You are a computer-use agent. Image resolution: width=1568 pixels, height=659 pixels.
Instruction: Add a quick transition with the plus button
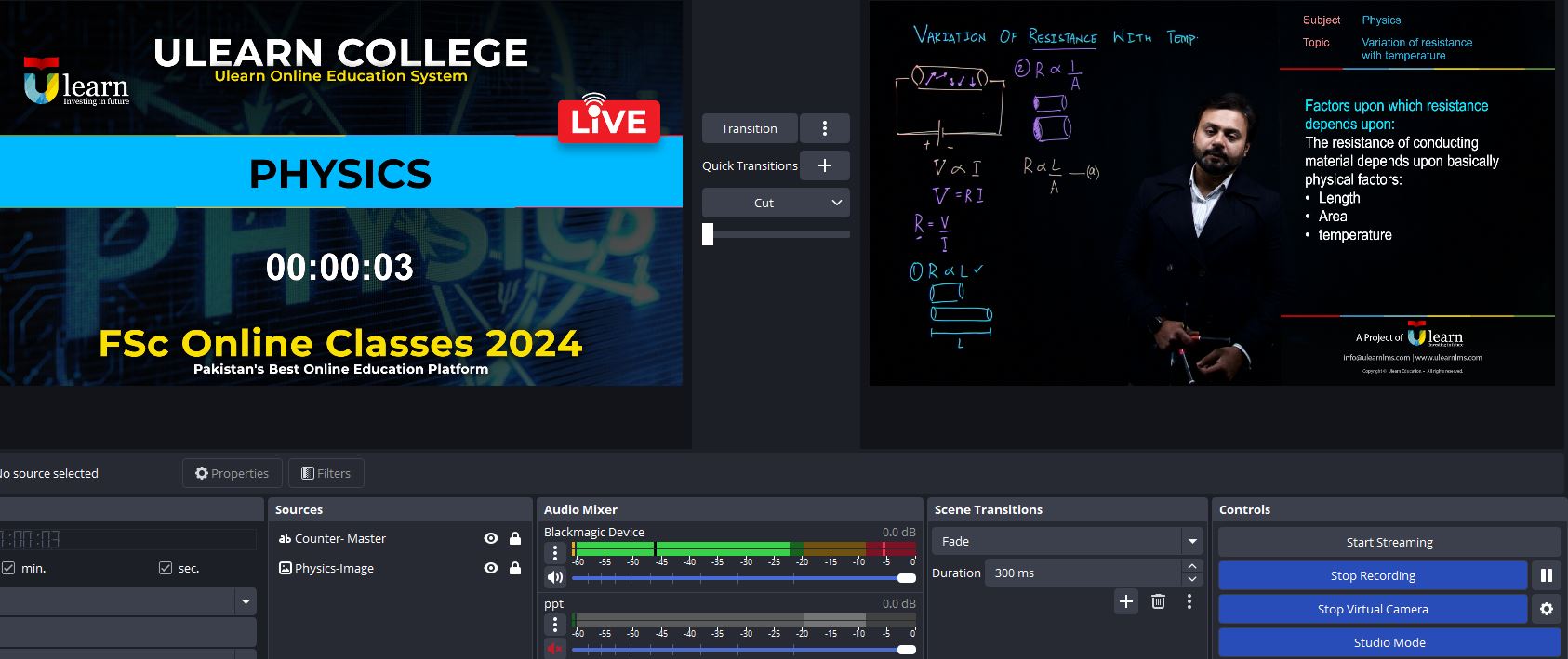pos(824,165)
